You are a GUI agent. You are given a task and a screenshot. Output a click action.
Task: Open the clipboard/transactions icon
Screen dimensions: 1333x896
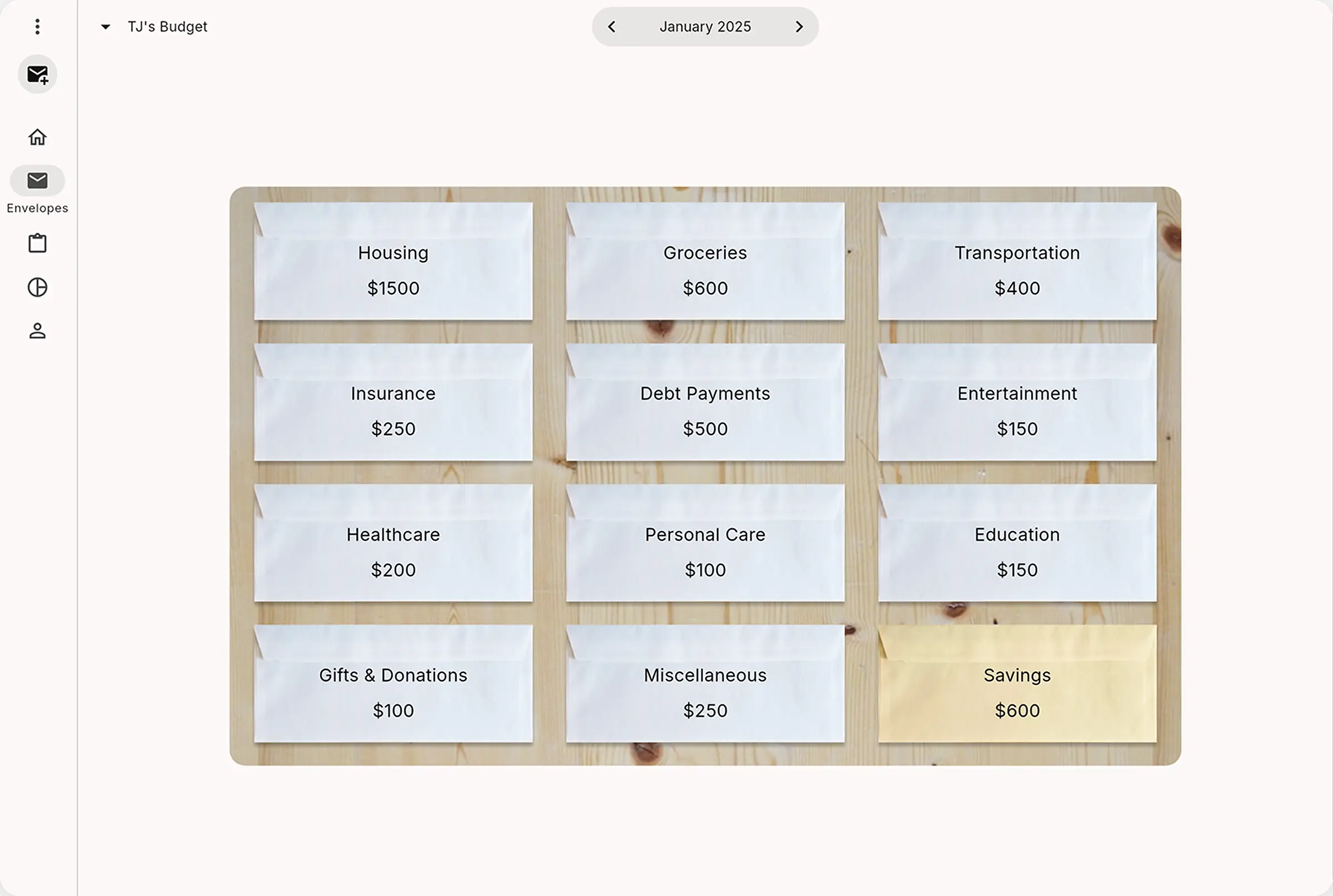tap(37, 243)
